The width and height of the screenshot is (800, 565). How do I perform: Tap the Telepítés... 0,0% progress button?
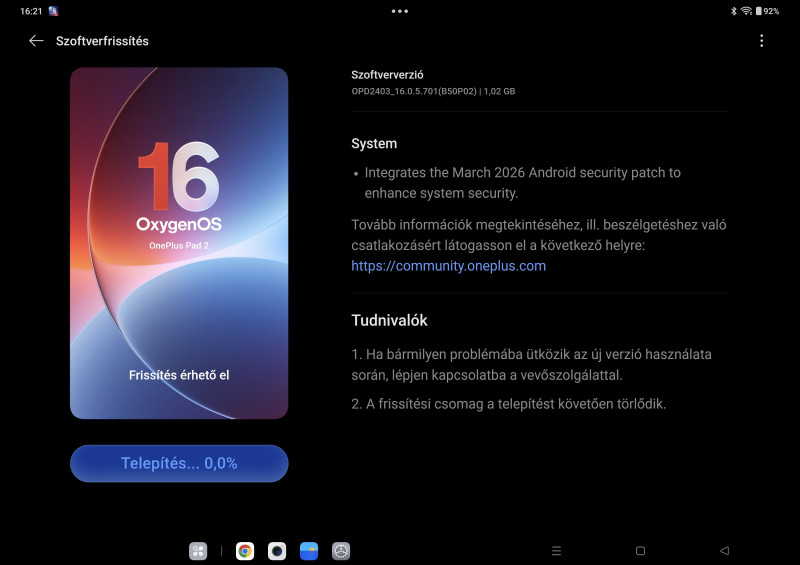(179, 463)
